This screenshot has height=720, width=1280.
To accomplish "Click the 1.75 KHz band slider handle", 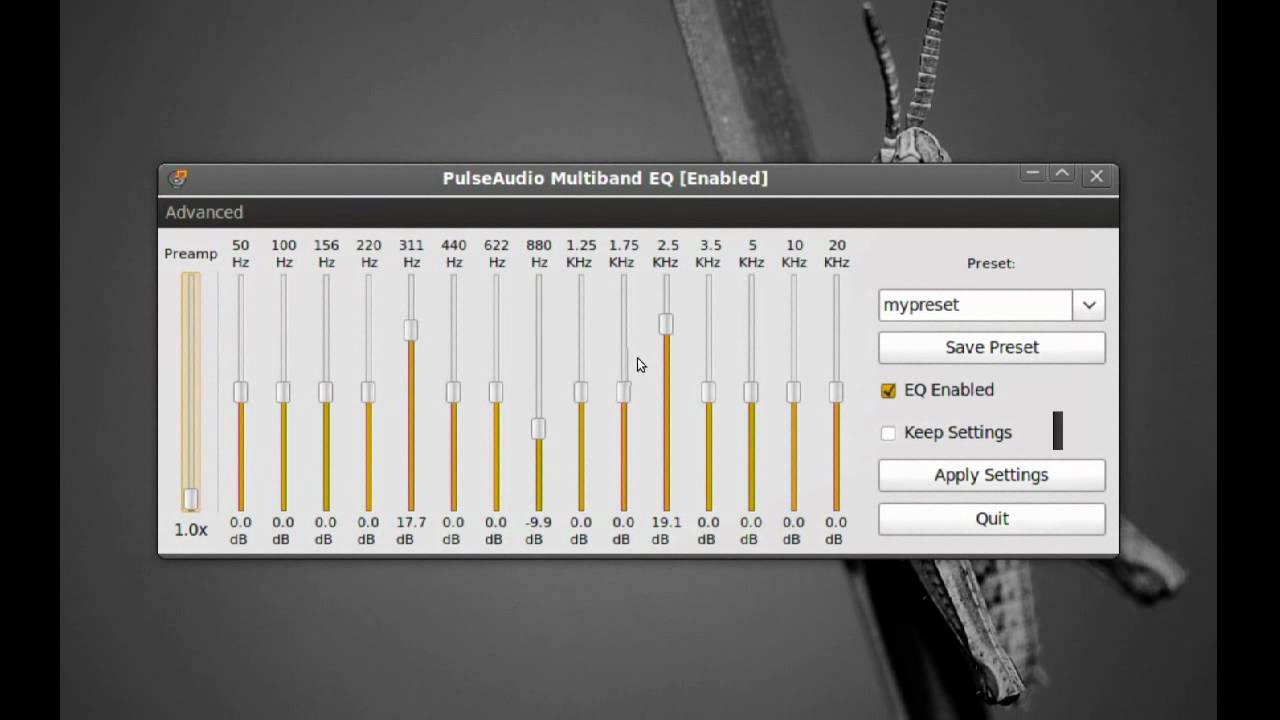I will pyautogui.click(x=623, y=392).
